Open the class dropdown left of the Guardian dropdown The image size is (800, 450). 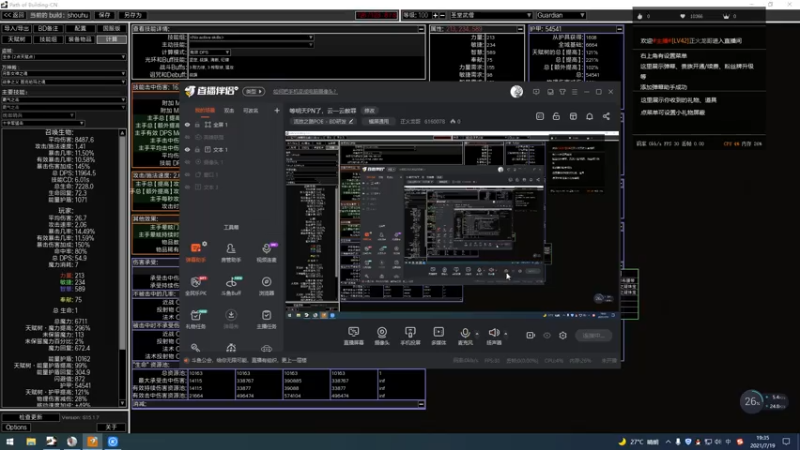(491, 15)
